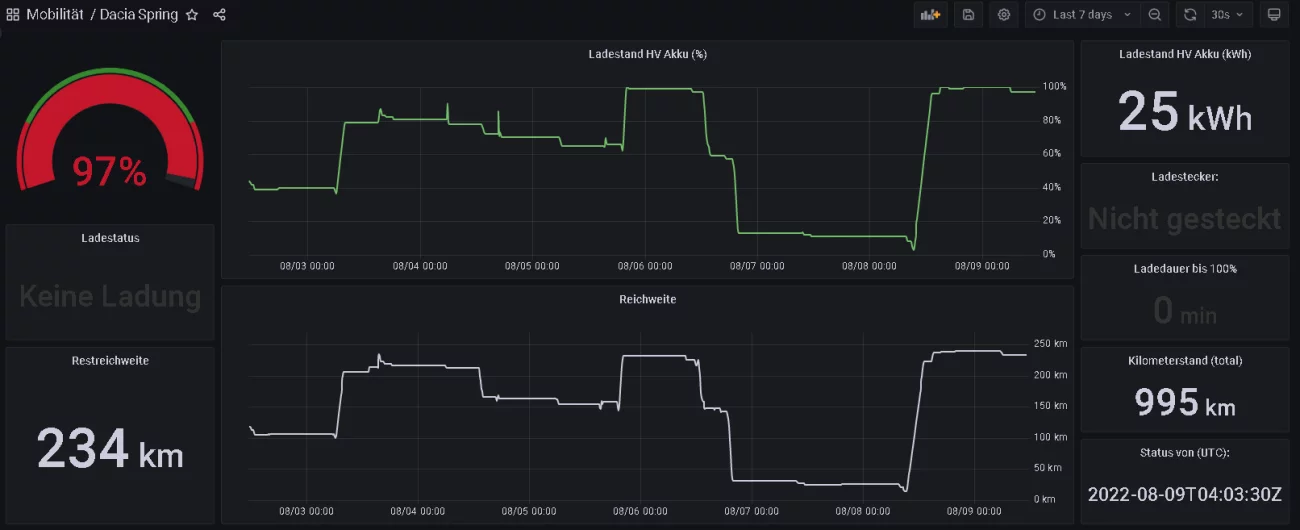Screen dimensions: 1300x530
Task: Refresh the dashboard now
Action: point(1190,15)
